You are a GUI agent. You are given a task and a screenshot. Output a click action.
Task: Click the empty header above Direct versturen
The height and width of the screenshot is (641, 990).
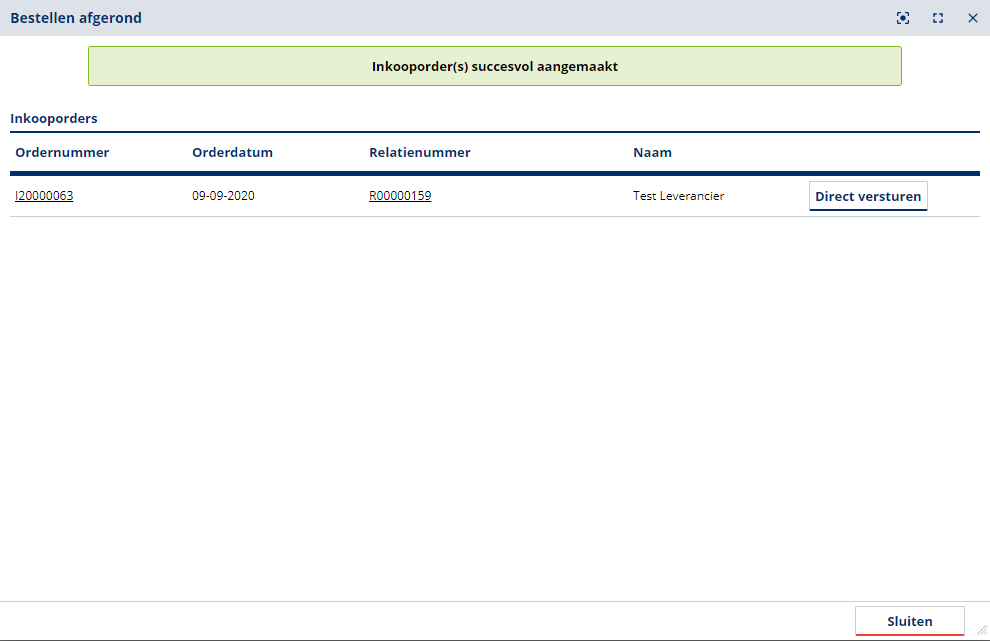(x=868, y=153)
